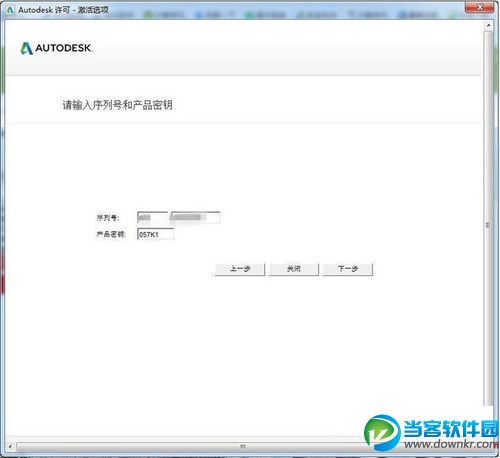Click the 上一步 (Previous) button
Screen dimensions: 500x458
click(x=240, y=269)
